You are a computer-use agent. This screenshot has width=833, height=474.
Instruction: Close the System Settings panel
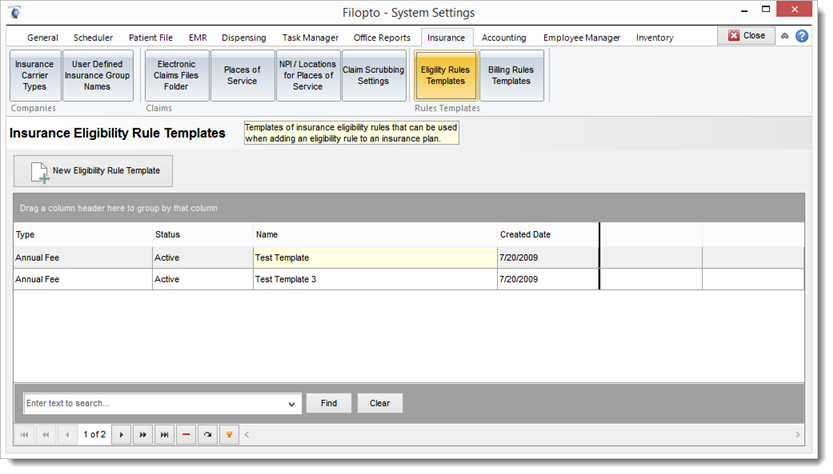746,36
